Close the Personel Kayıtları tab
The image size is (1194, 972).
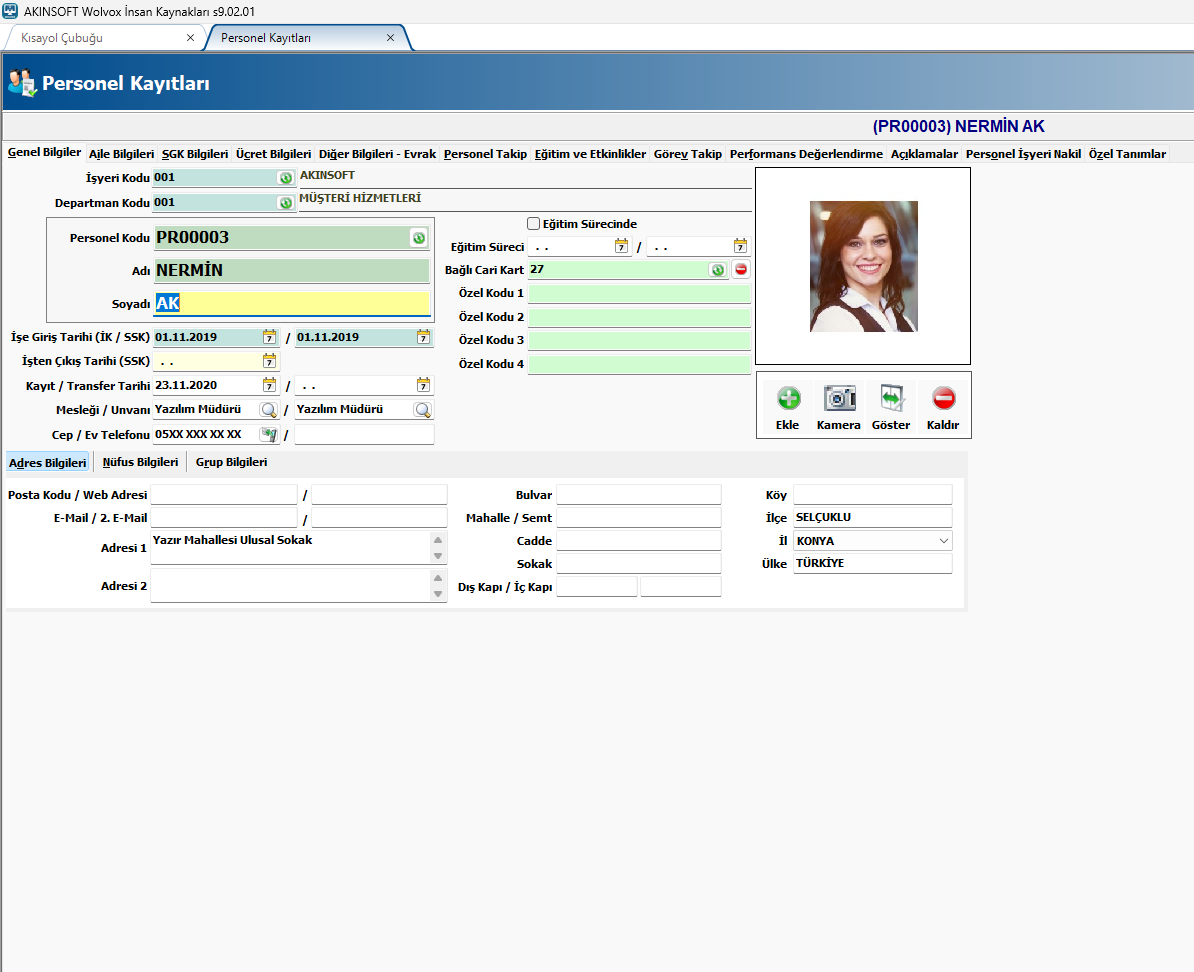[x=390, y=37]
